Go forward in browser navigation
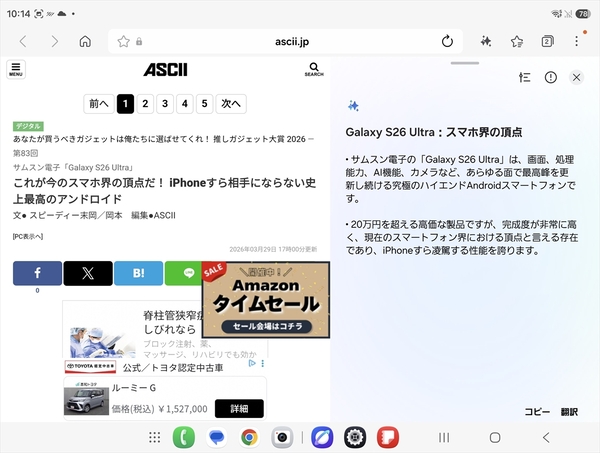Viewport: 600px width, 453px height. [x=54, y=41]
